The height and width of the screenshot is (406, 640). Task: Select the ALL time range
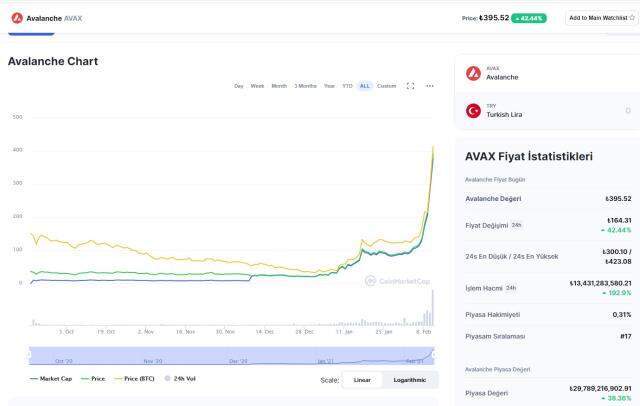[x=364, y=86]
